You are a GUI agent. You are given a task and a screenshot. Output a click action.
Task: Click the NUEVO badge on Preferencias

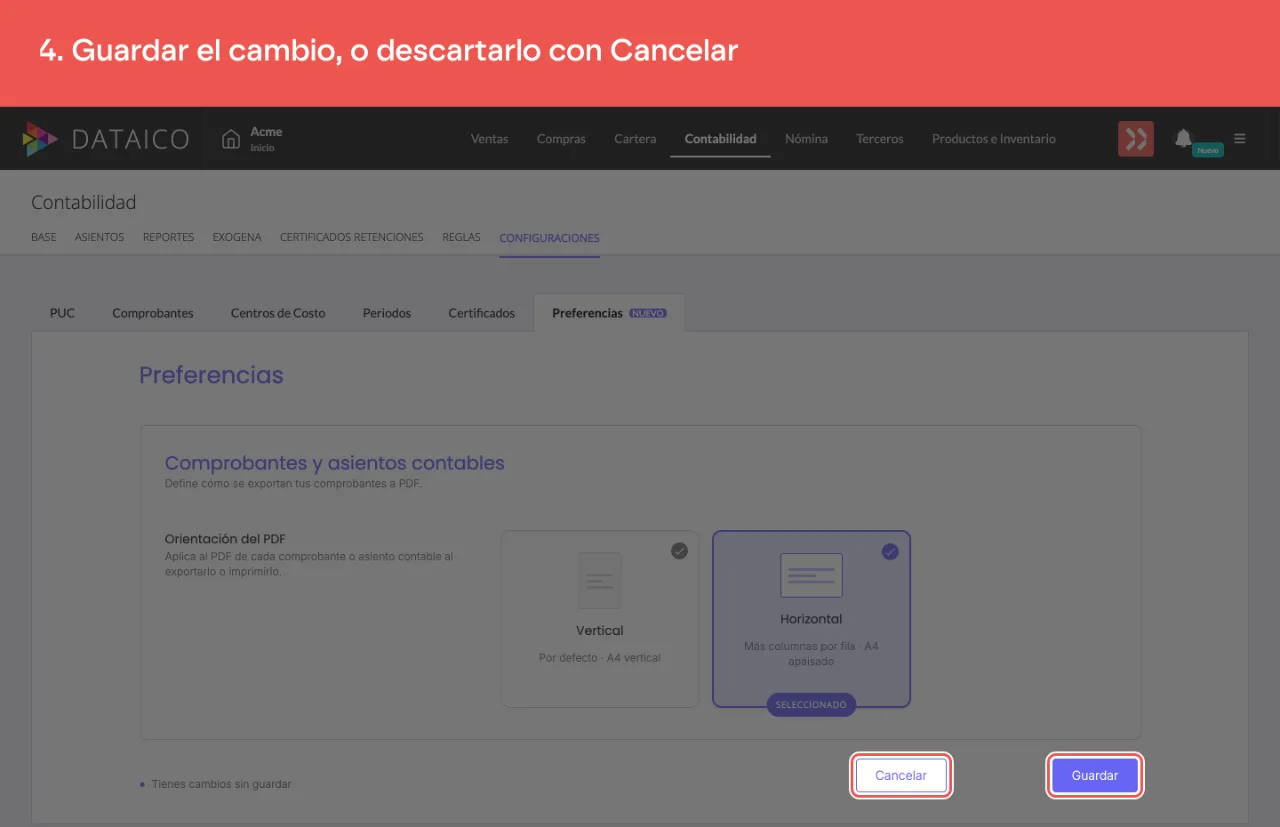[648, 313]
